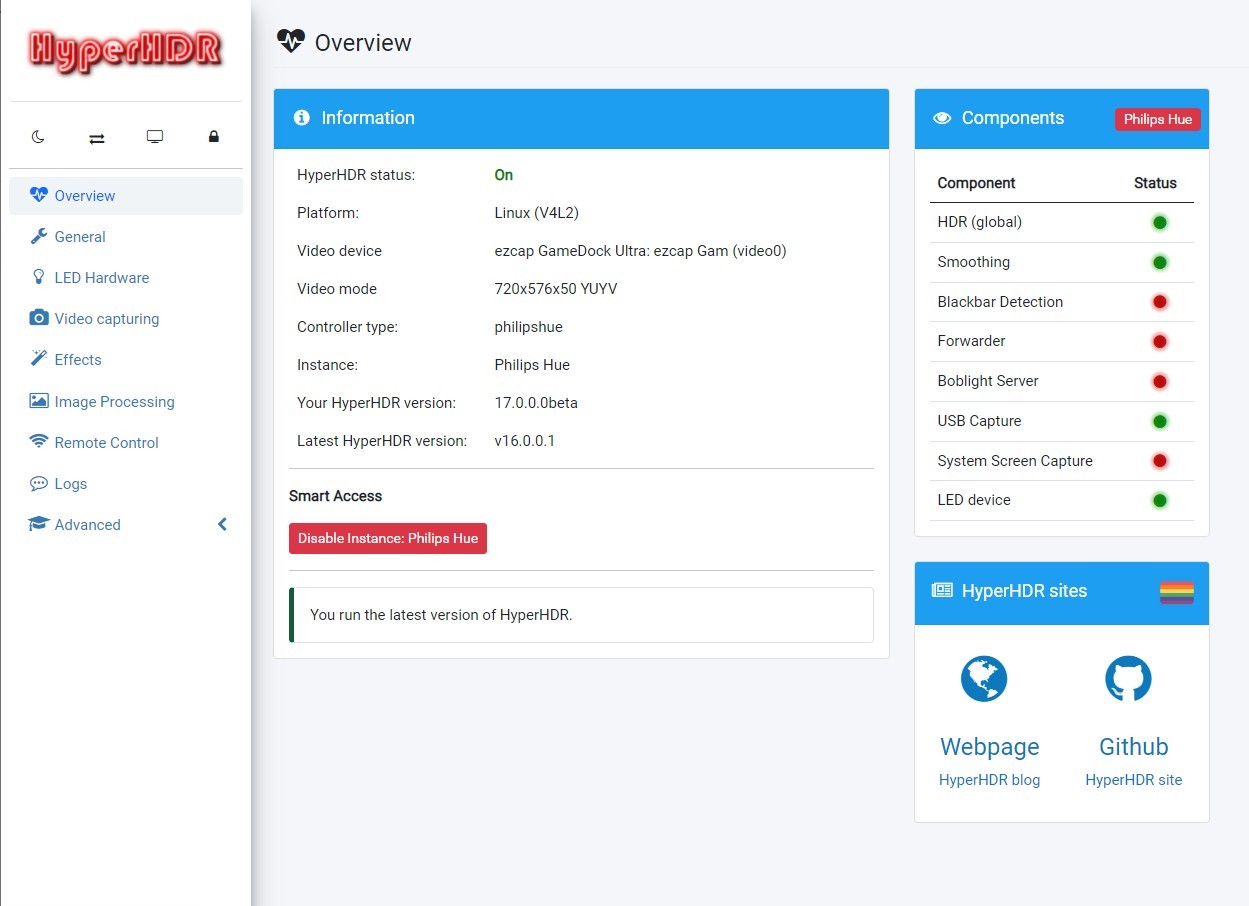The image size is (1249, 906).
Task: Click the Component column header
Action: (976, 183)
